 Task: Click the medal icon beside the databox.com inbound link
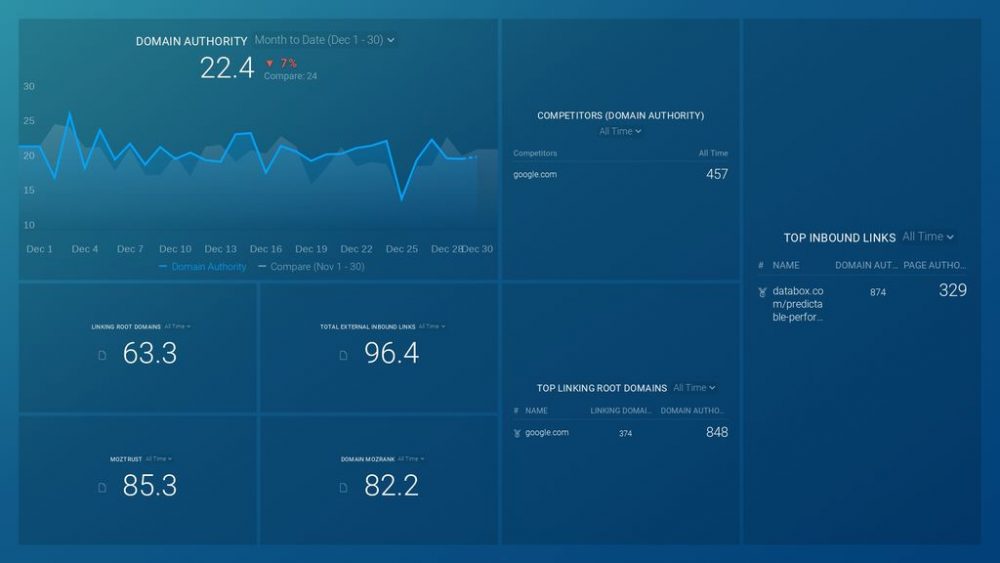pyautogui.click(x=762, y=292)
